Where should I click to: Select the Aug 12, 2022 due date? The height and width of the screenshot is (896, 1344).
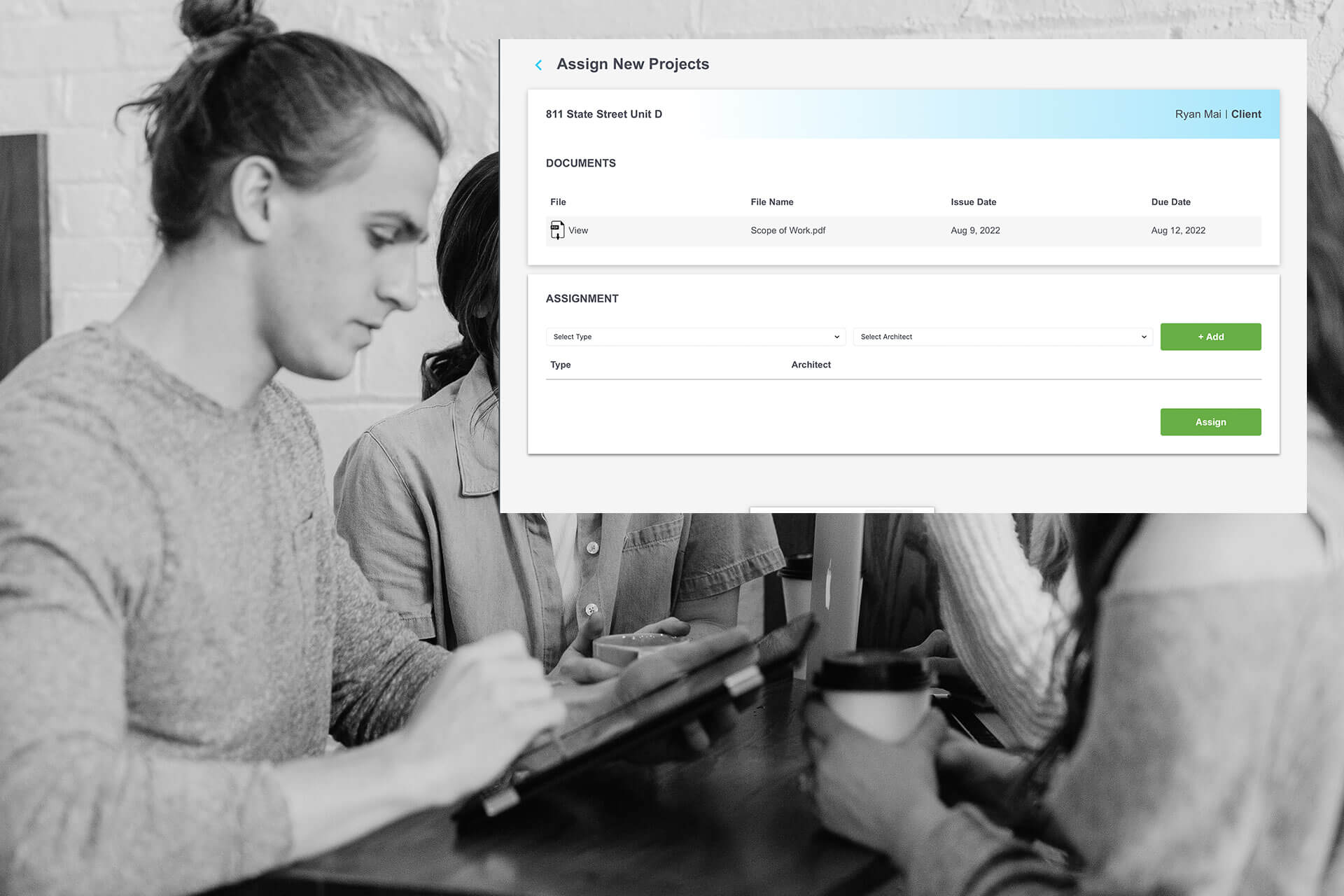pos(1178,230)
